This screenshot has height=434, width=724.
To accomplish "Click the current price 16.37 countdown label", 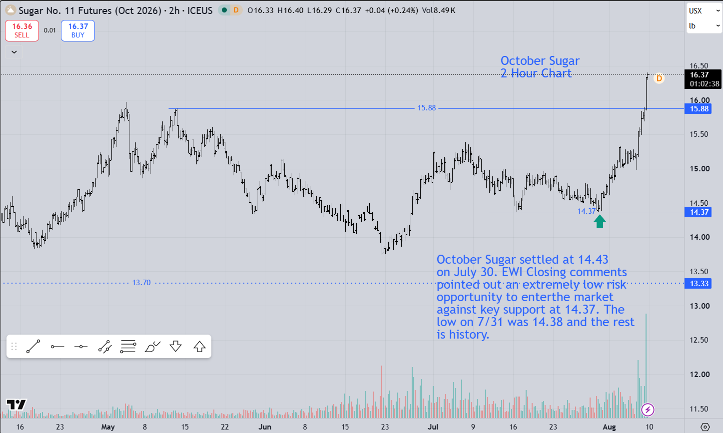I will tap(703, 79).
